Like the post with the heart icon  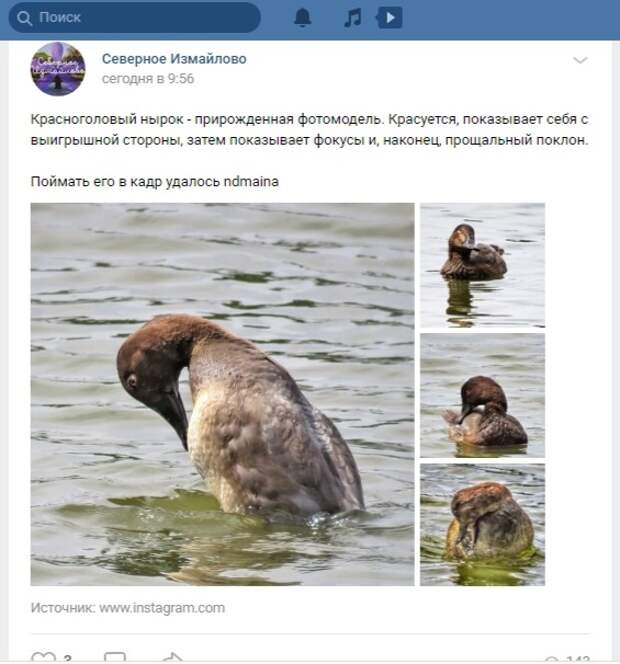44,658
